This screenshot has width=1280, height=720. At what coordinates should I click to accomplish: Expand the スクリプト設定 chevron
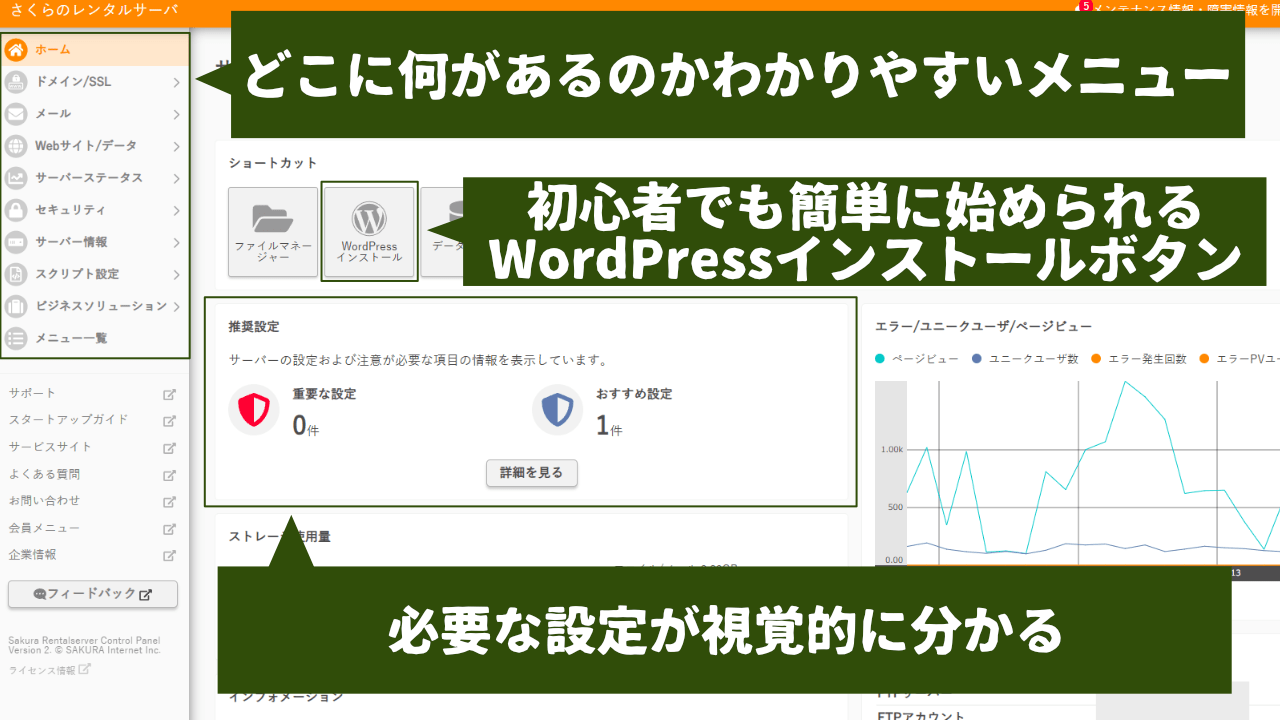tap(176, 274)
